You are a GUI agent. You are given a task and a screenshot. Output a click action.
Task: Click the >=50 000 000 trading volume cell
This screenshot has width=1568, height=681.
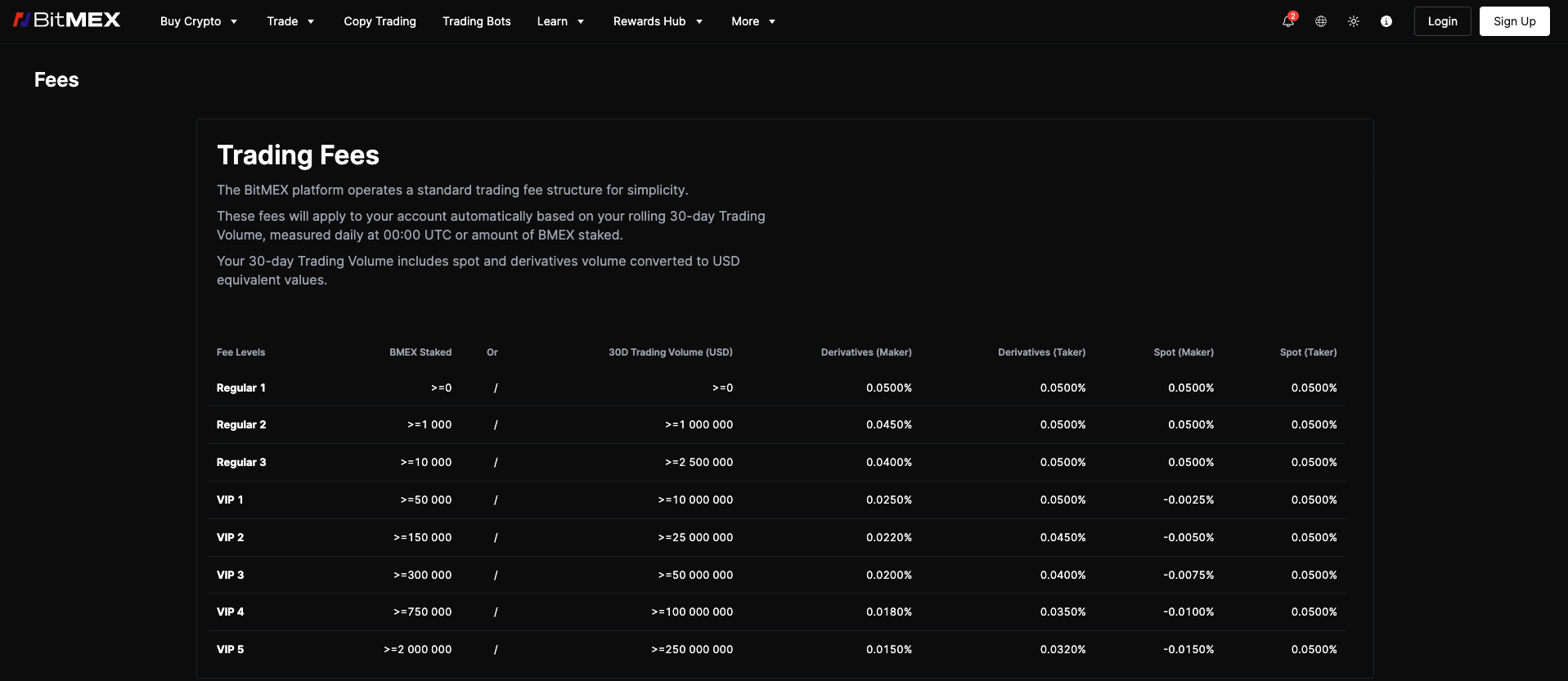[696, 575]
